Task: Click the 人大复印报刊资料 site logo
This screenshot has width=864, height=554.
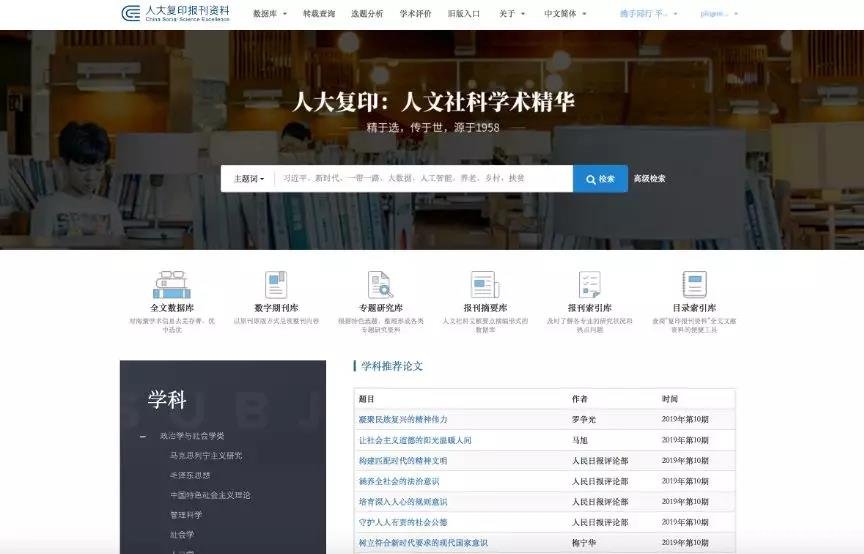Action: [x=175, y=13]
